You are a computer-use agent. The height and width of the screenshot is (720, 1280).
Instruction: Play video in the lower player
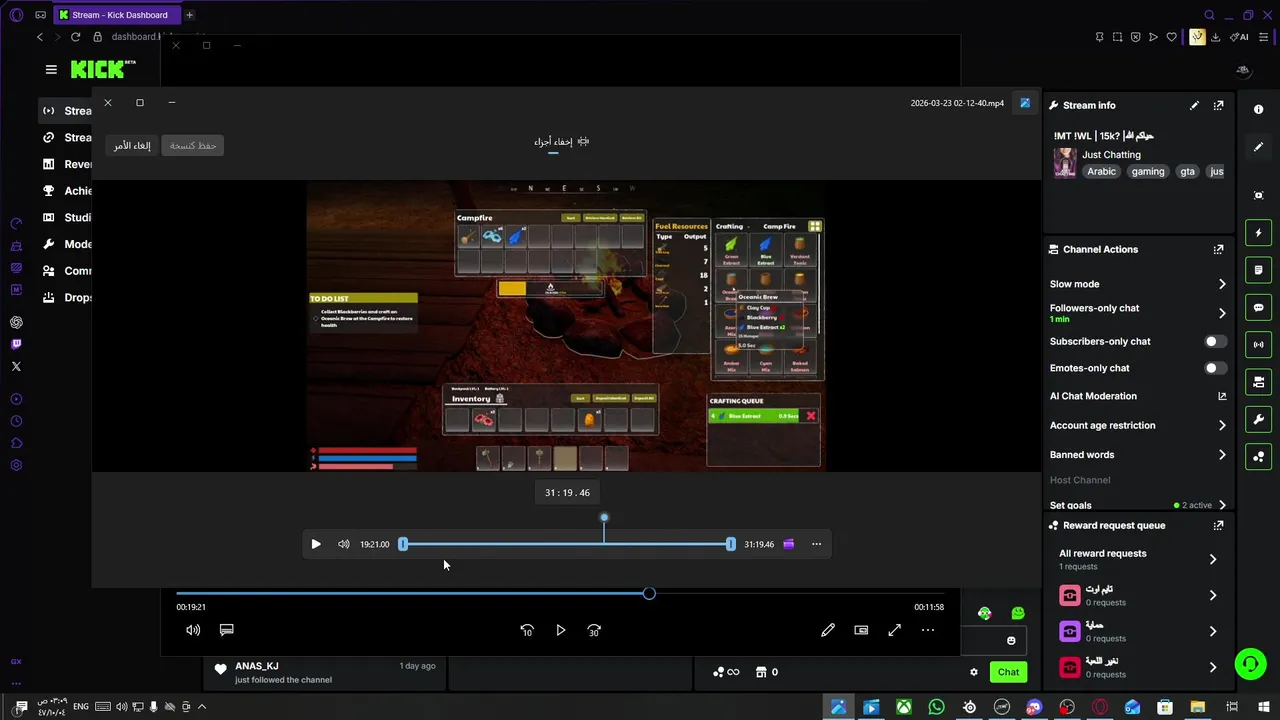coord(561,630)
